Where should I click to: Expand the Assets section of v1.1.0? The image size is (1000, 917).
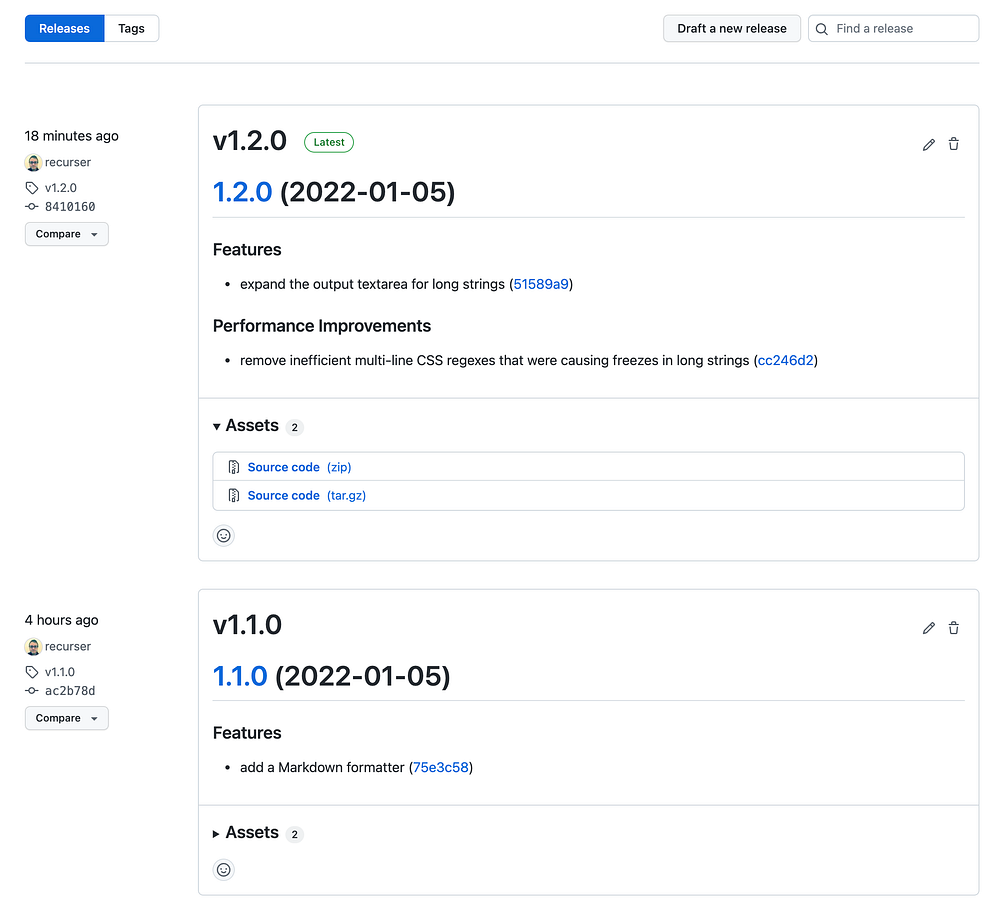(246, 833)
